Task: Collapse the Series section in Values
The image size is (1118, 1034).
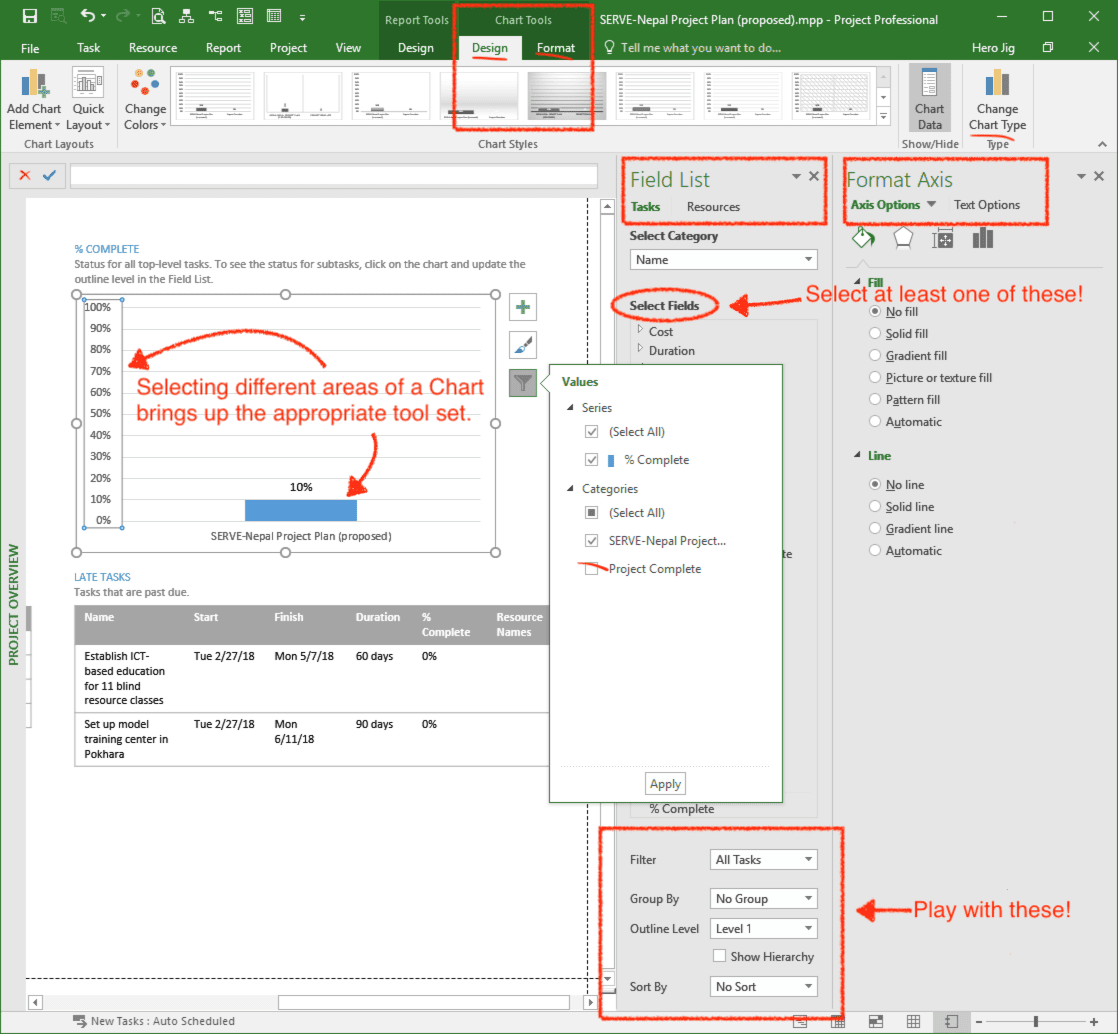Action: pyautogui.click(x=570, y=408)
